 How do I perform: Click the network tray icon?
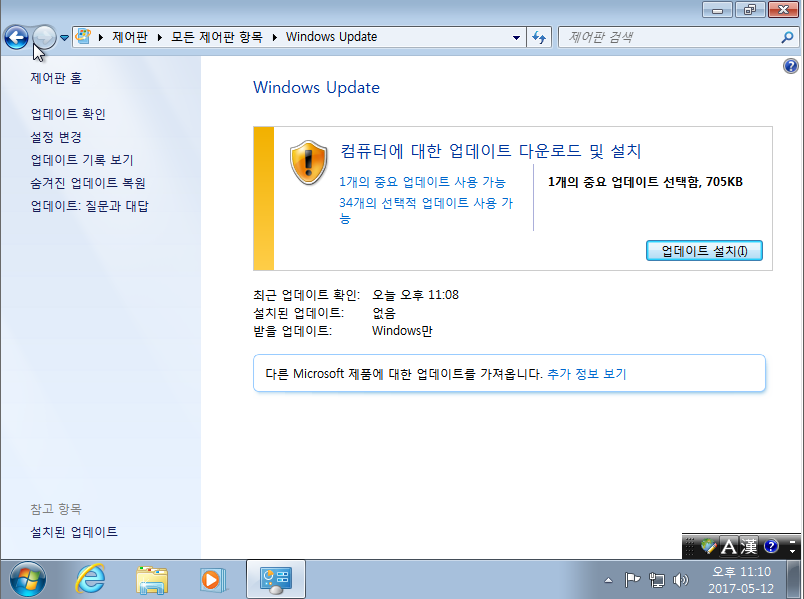(656, 580)
